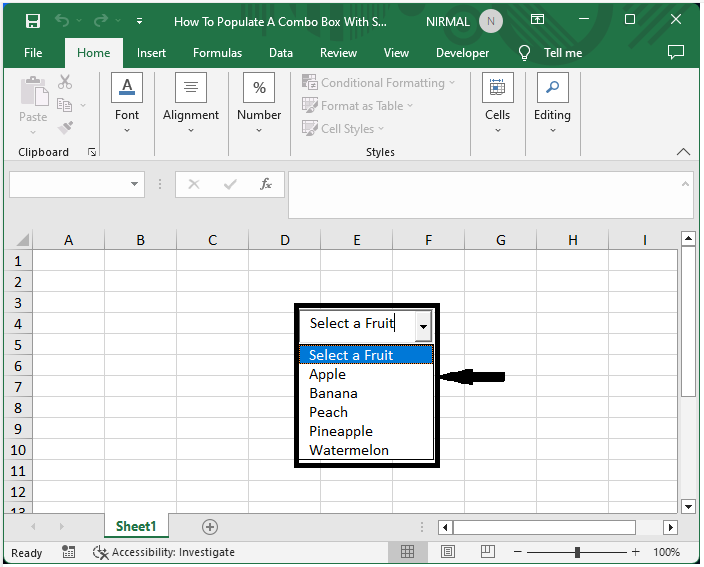Choose Pineapple from the list

[x=366, y=431]
